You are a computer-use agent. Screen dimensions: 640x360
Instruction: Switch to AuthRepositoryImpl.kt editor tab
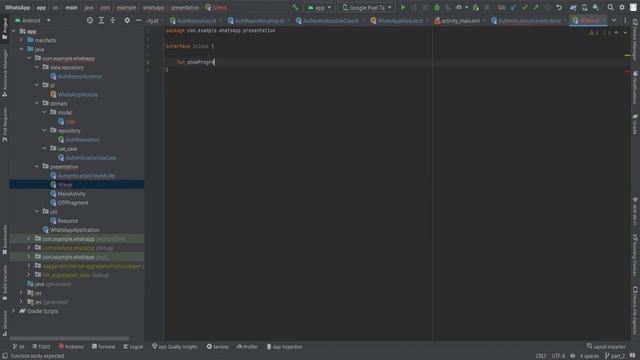click(x=259, y=20)
